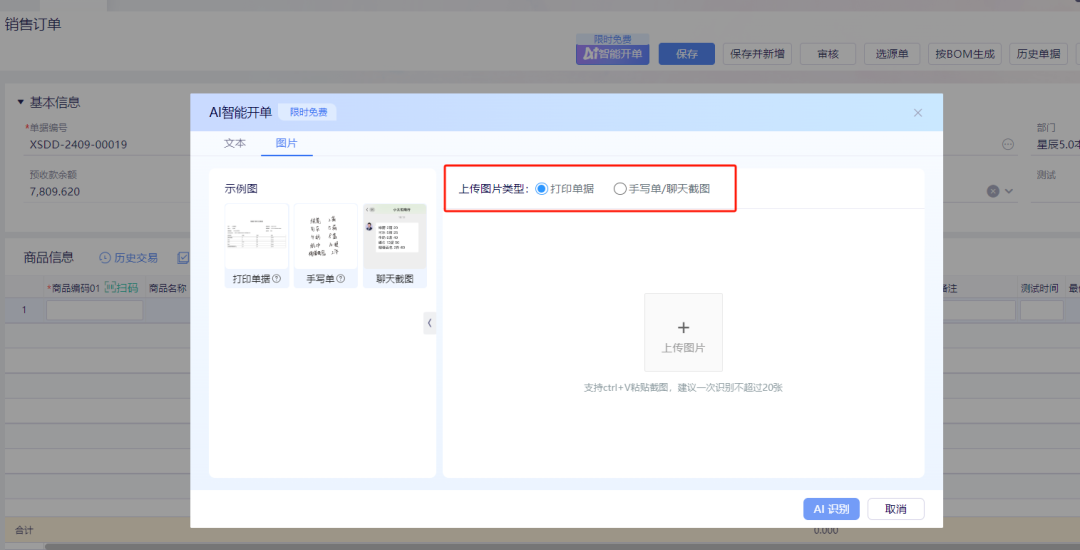This screenshot has width=1080, height=550.
Task: Click the 商品名称 column header
Action: 168,288
